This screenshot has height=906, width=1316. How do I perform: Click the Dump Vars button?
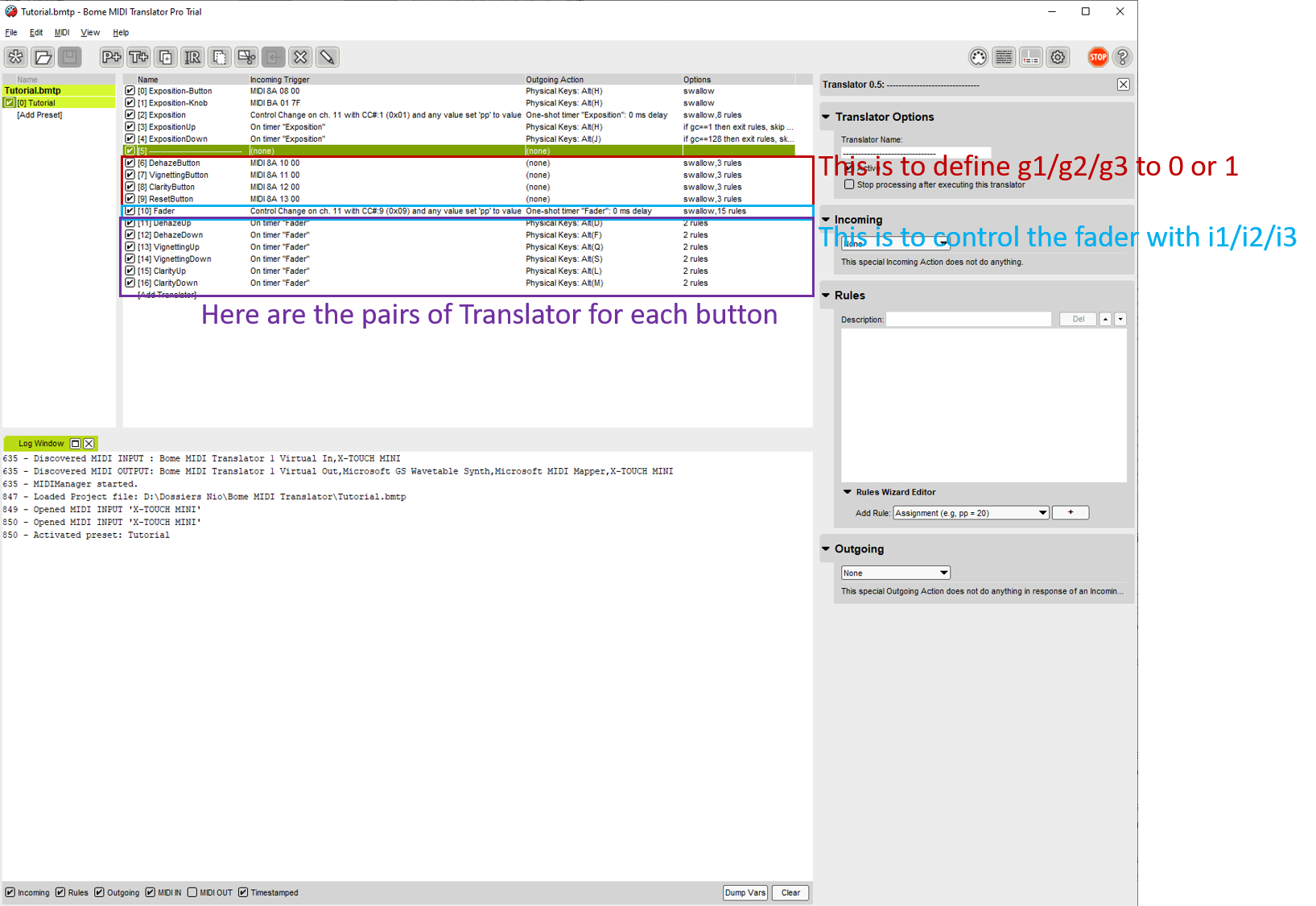[745, 892]
